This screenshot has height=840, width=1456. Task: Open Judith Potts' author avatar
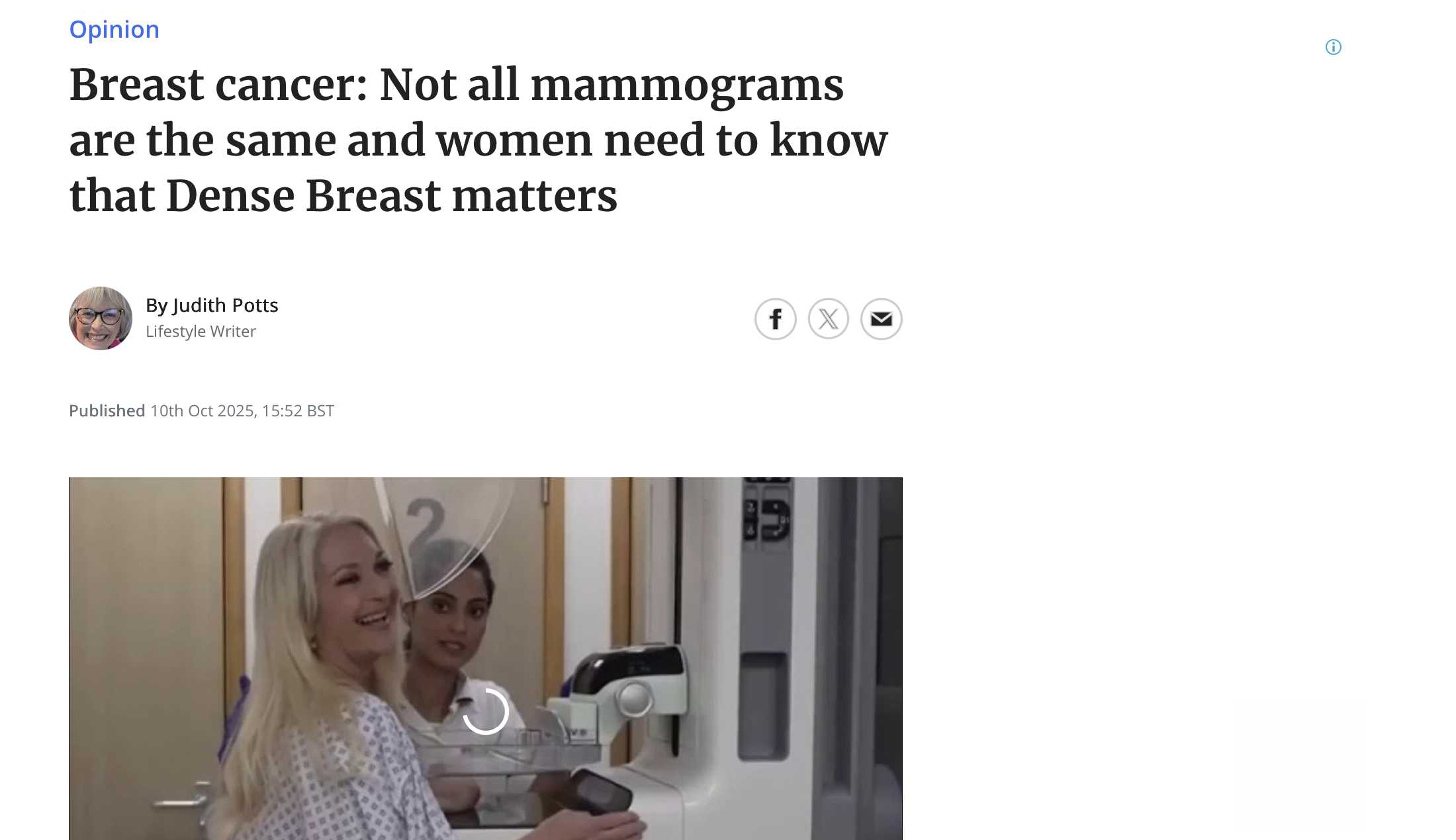(x=101, y=318)
